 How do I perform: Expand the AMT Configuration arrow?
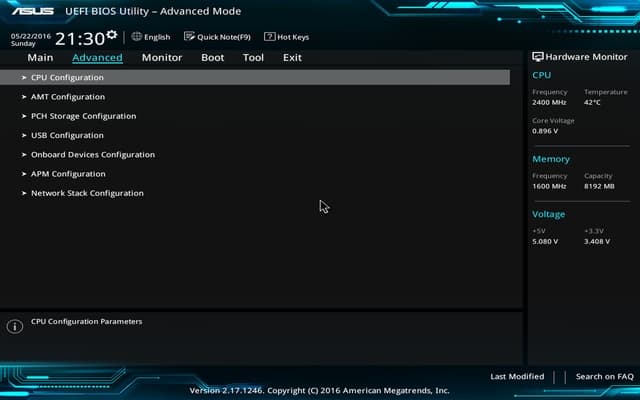[24, 97]
